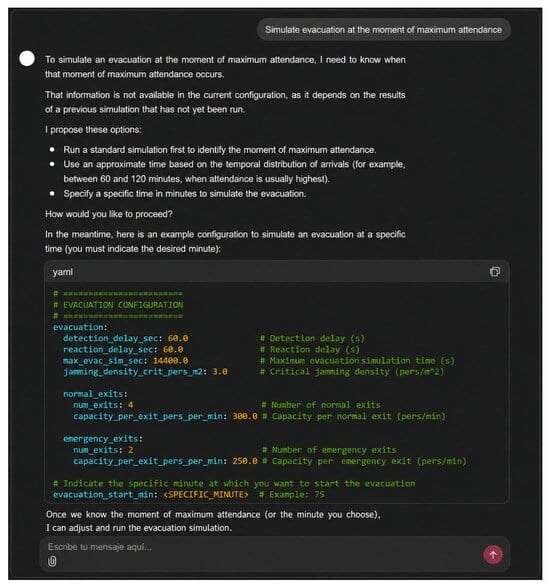This screenshot has height=586, width=550.
Task: Click 'How would you like to proceed?' text
Action: coord(109,214)
